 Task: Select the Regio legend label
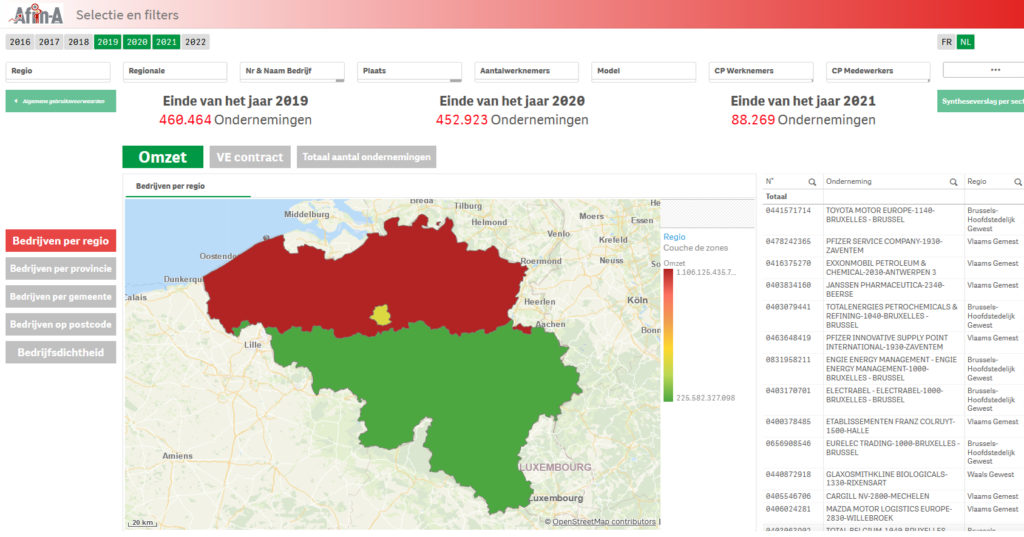(x=674, y=237)
